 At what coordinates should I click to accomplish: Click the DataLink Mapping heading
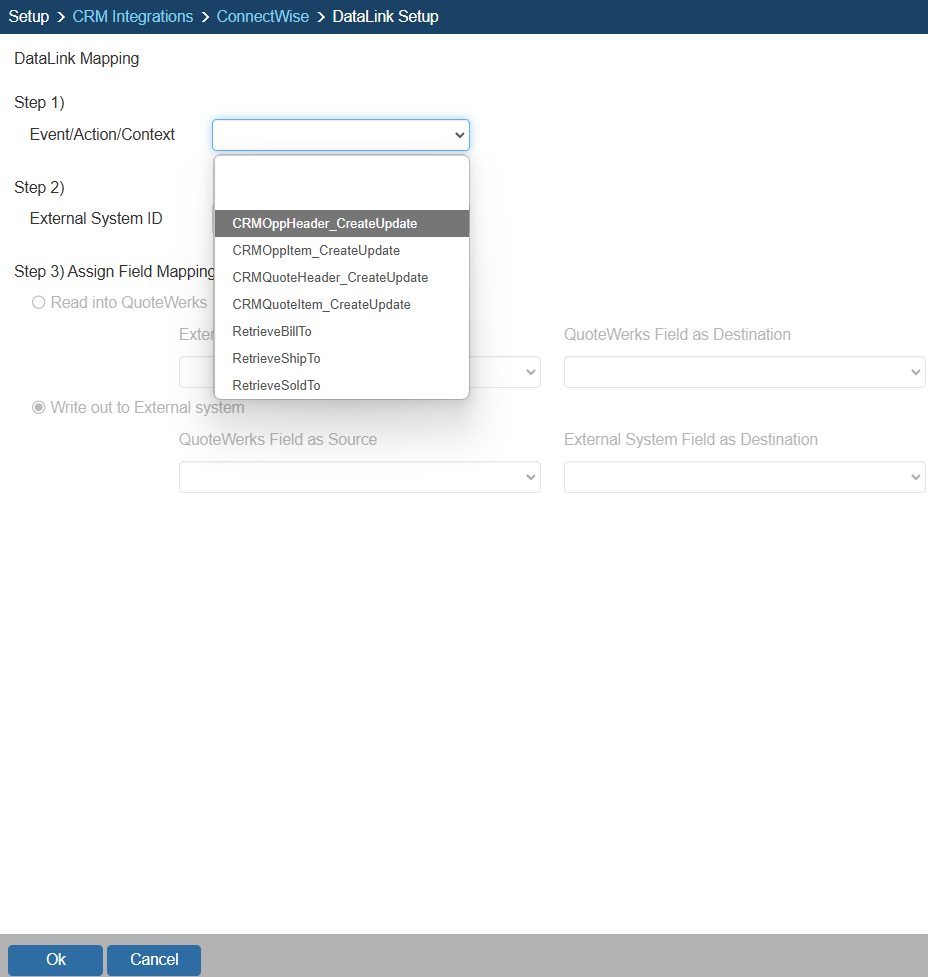click(x=77, y=59)
